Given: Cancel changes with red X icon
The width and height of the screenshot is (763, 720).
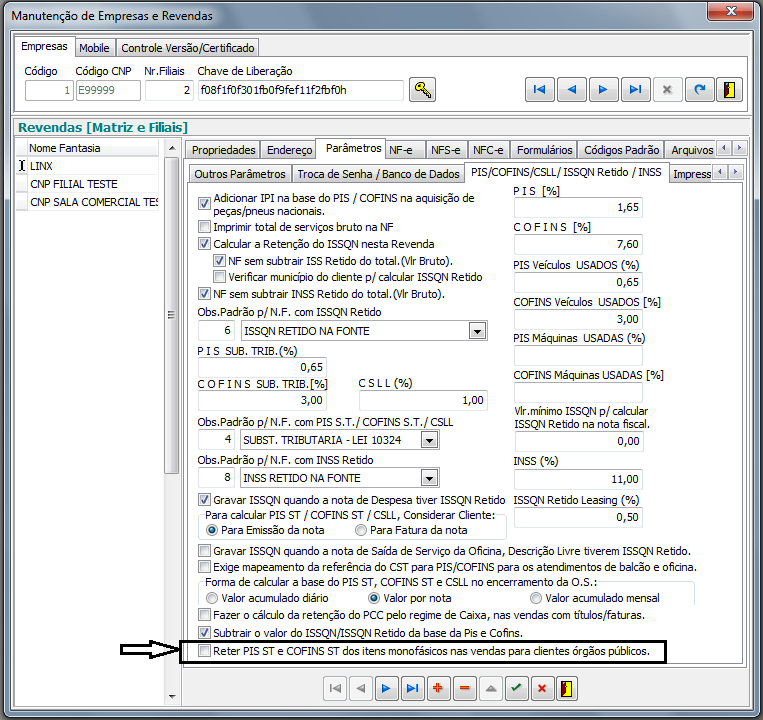Looking at the screenshot, I should [x=542, y=688].
